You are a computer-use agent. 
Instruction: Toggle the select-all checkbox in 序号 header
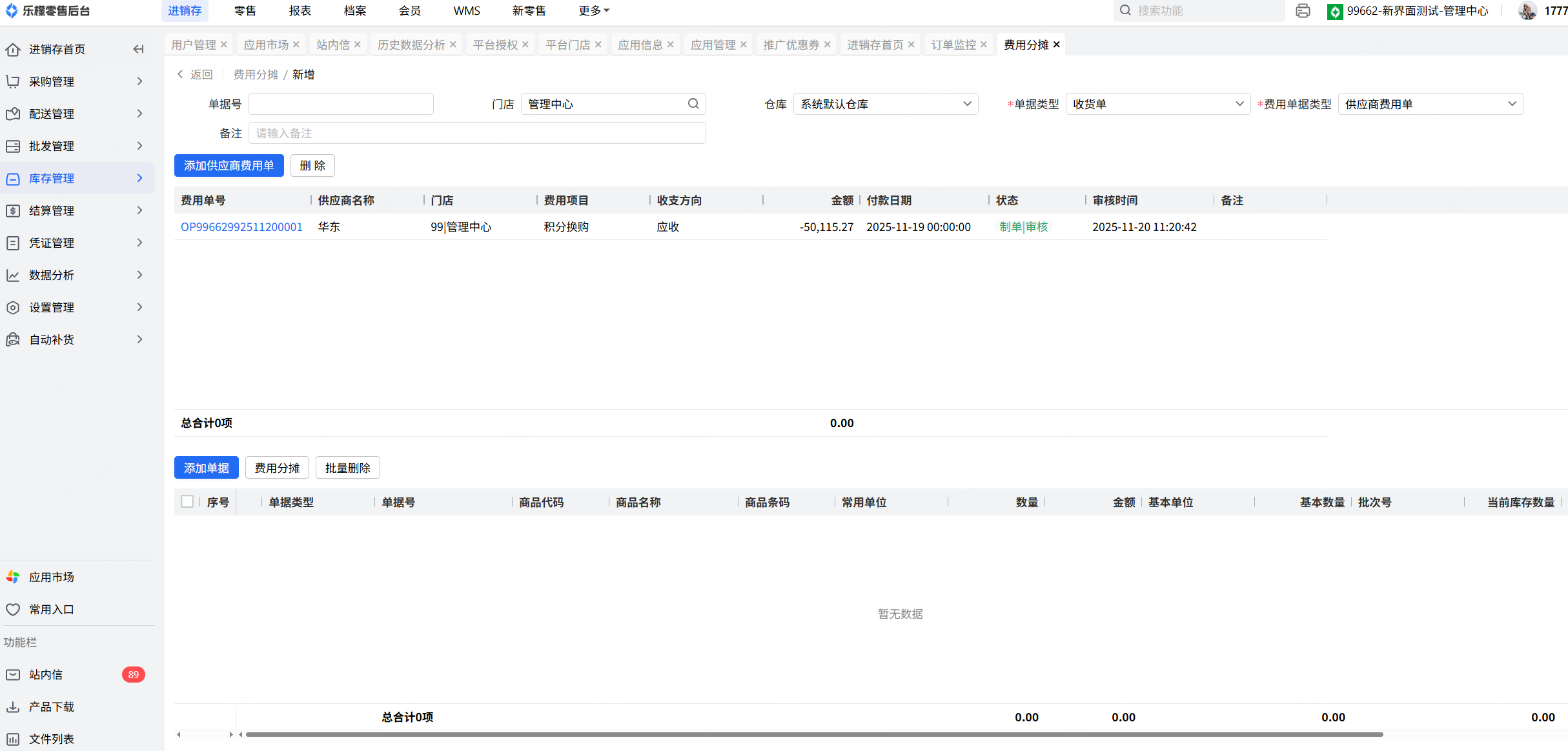(x=187, y=501)
